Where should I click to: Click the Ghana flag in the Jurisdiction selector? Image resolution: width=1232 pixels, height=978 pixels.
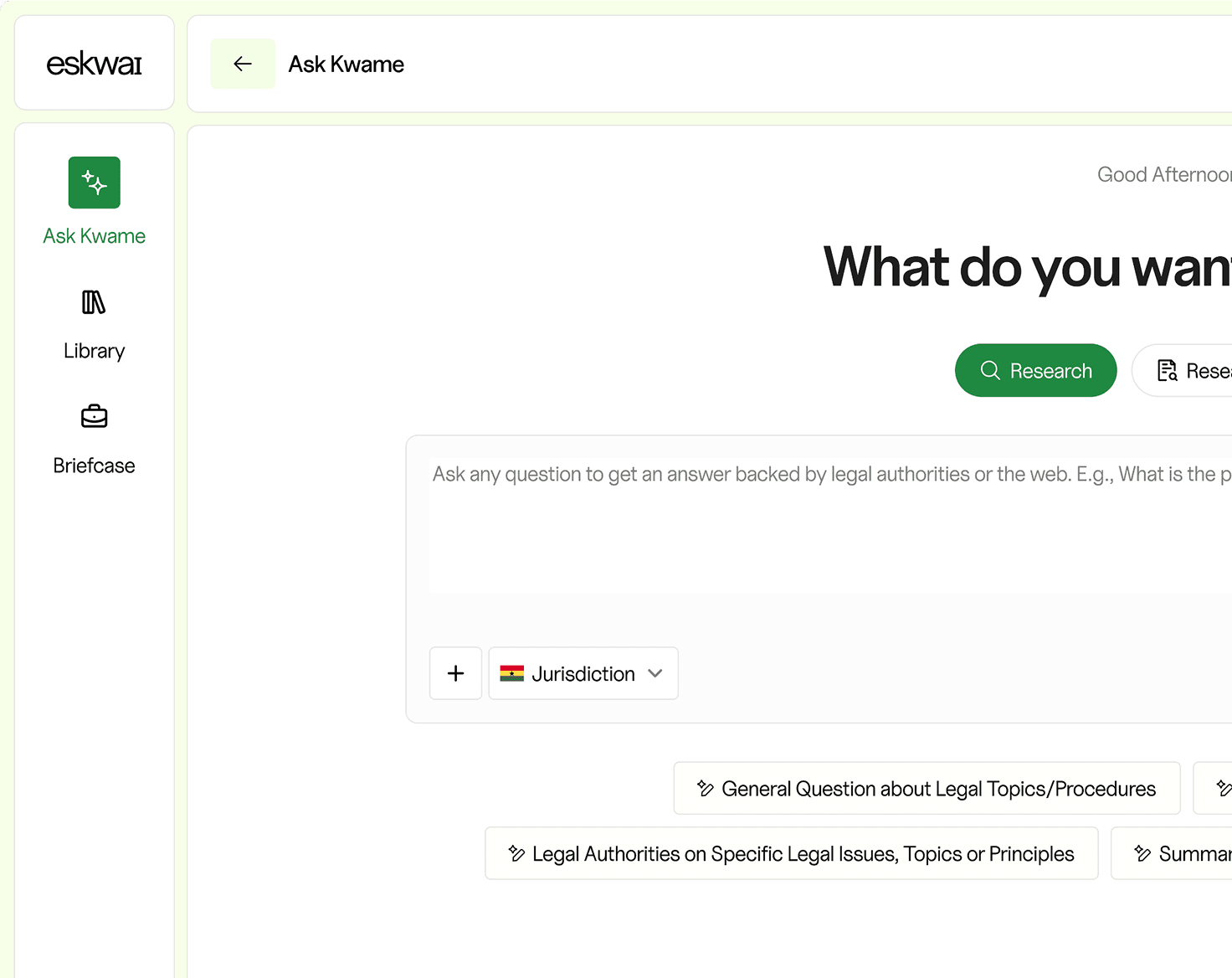(511, 672)
